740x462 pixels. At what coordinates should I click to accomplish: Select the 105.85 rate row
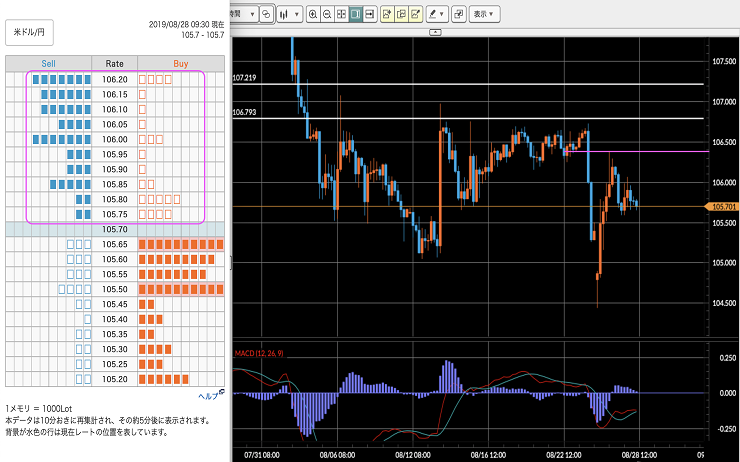click(115, 184)
